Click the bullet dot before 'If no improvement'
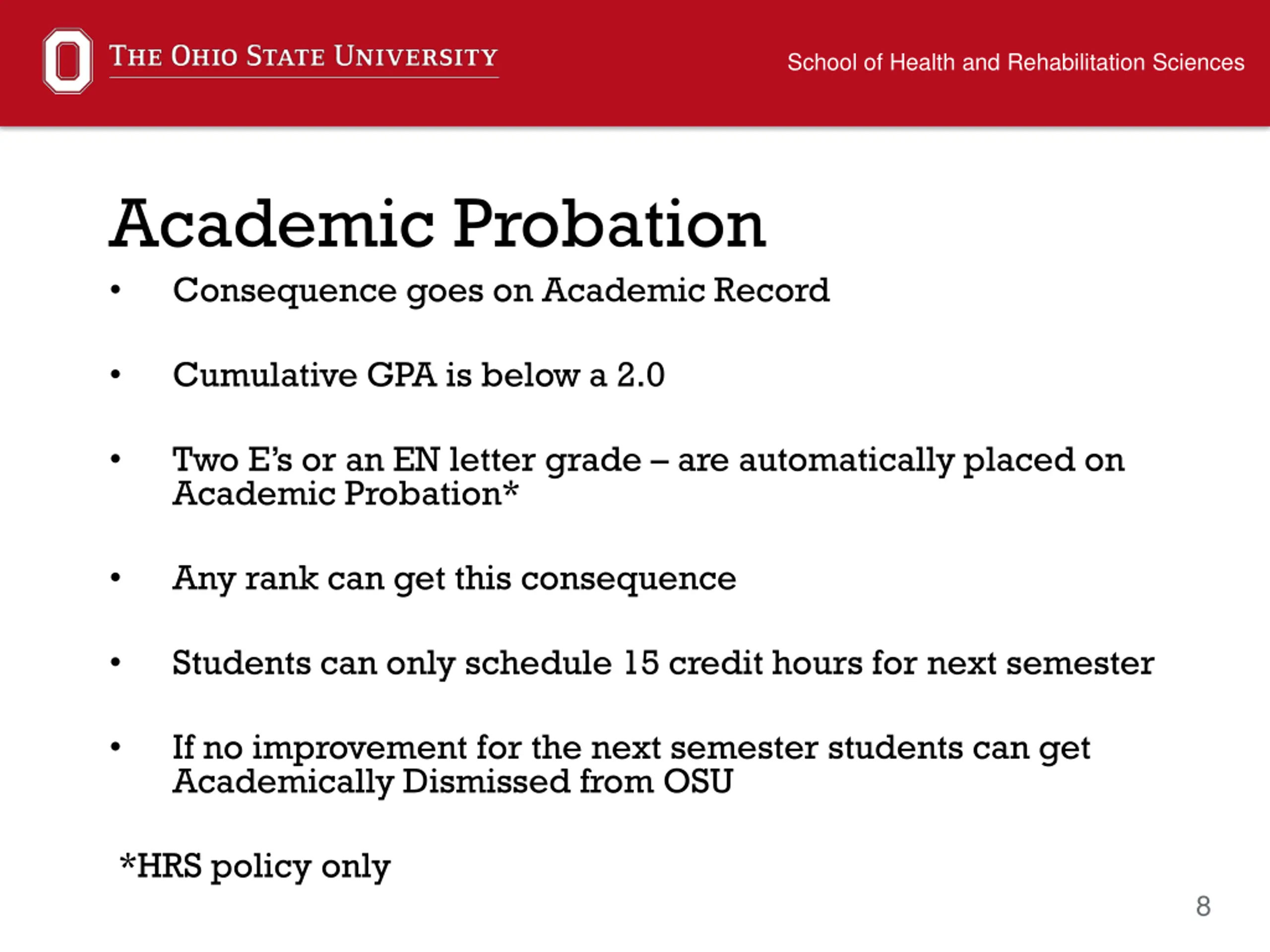 [x=116, y=747]
